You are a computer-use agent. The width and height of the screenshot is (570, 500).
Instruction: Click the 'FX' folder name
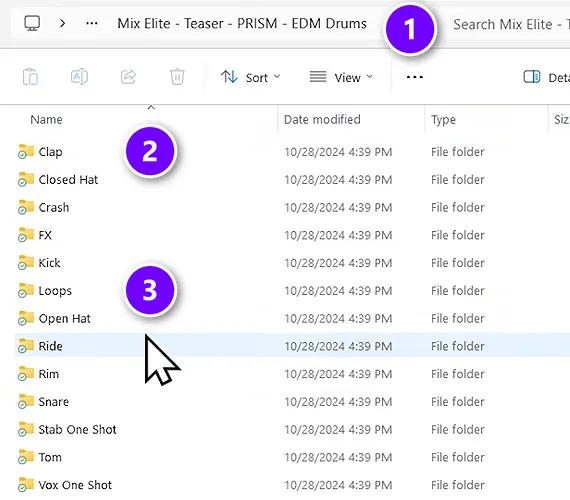45,235
